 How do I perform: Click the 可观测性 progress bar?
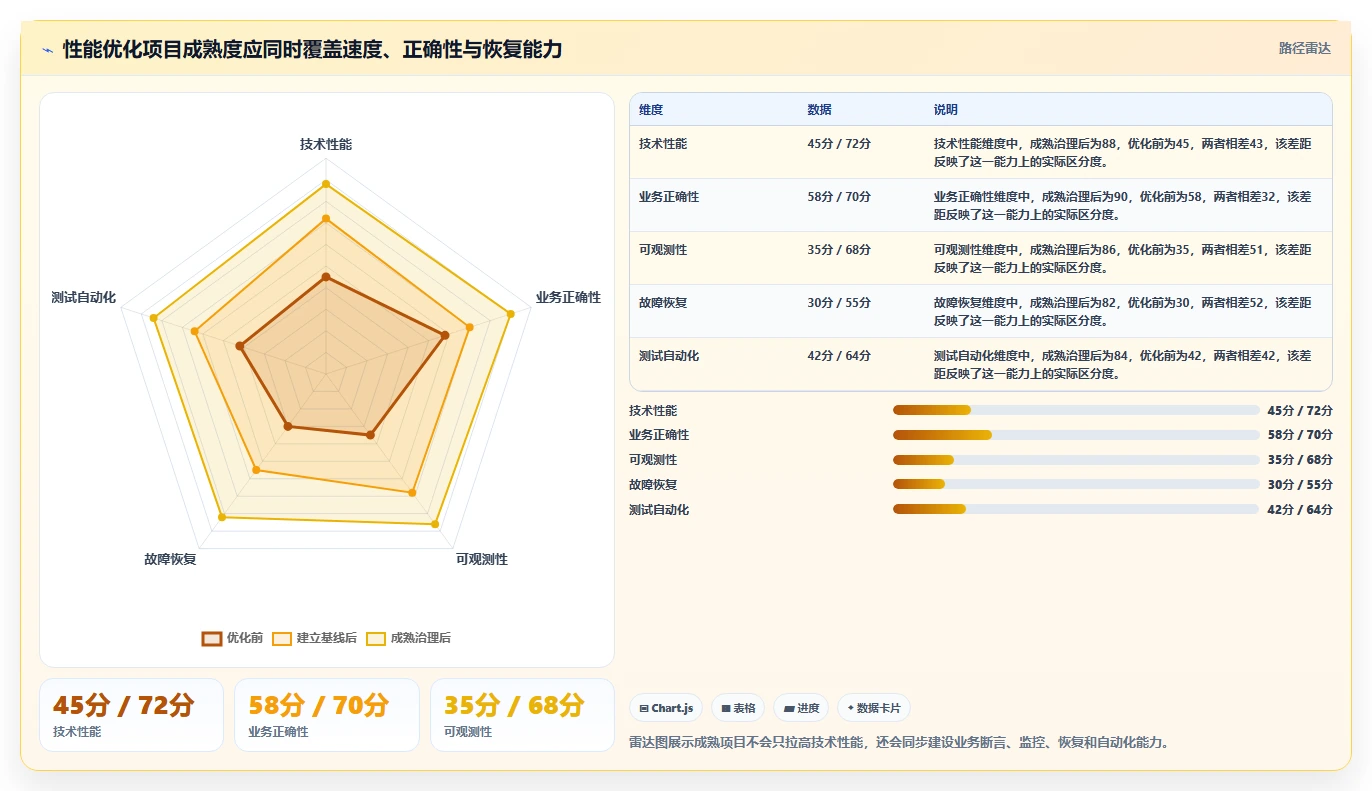click(1076, 460)
